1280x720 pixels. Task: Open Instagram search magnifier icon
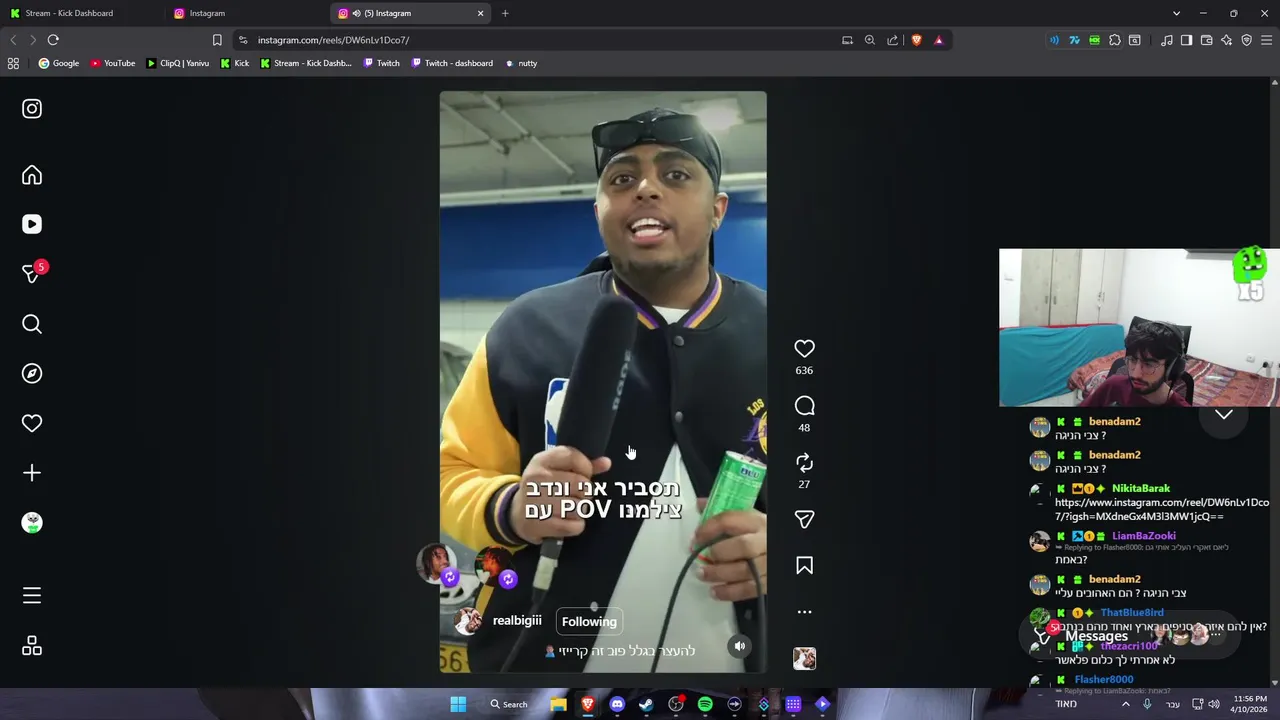click(32, 324)
